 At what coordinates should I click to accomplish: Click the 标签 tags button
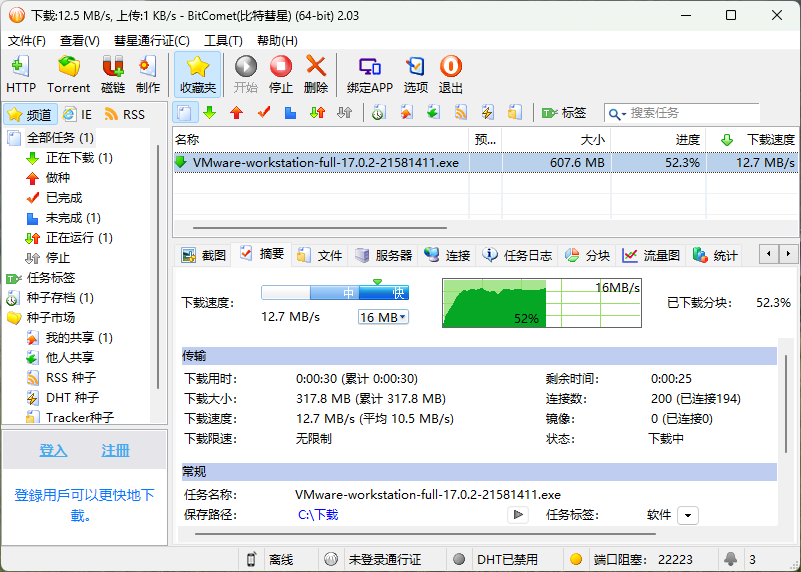click(563, 113)
